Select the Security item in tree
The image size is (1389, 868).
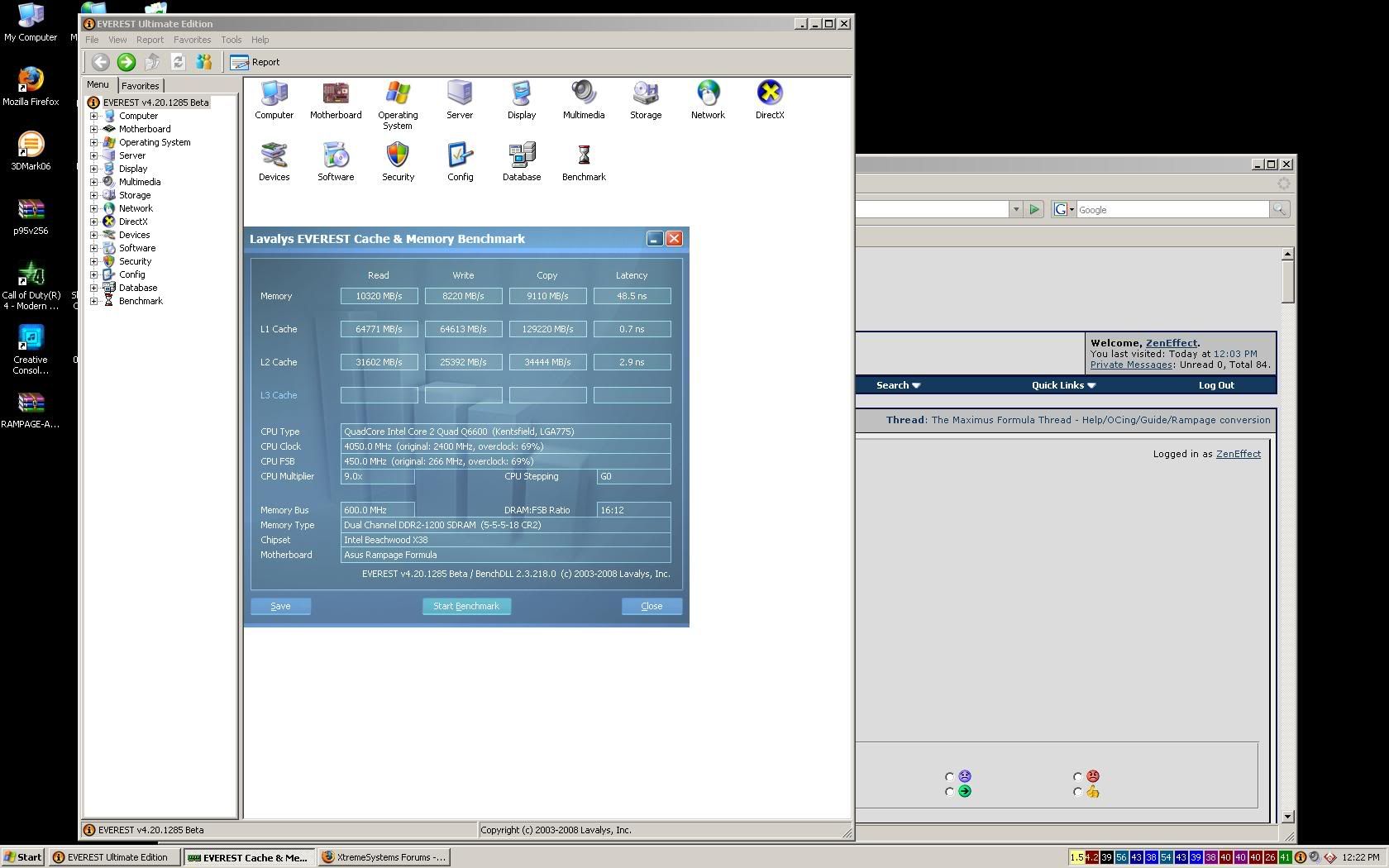click(x=135, y=261)
